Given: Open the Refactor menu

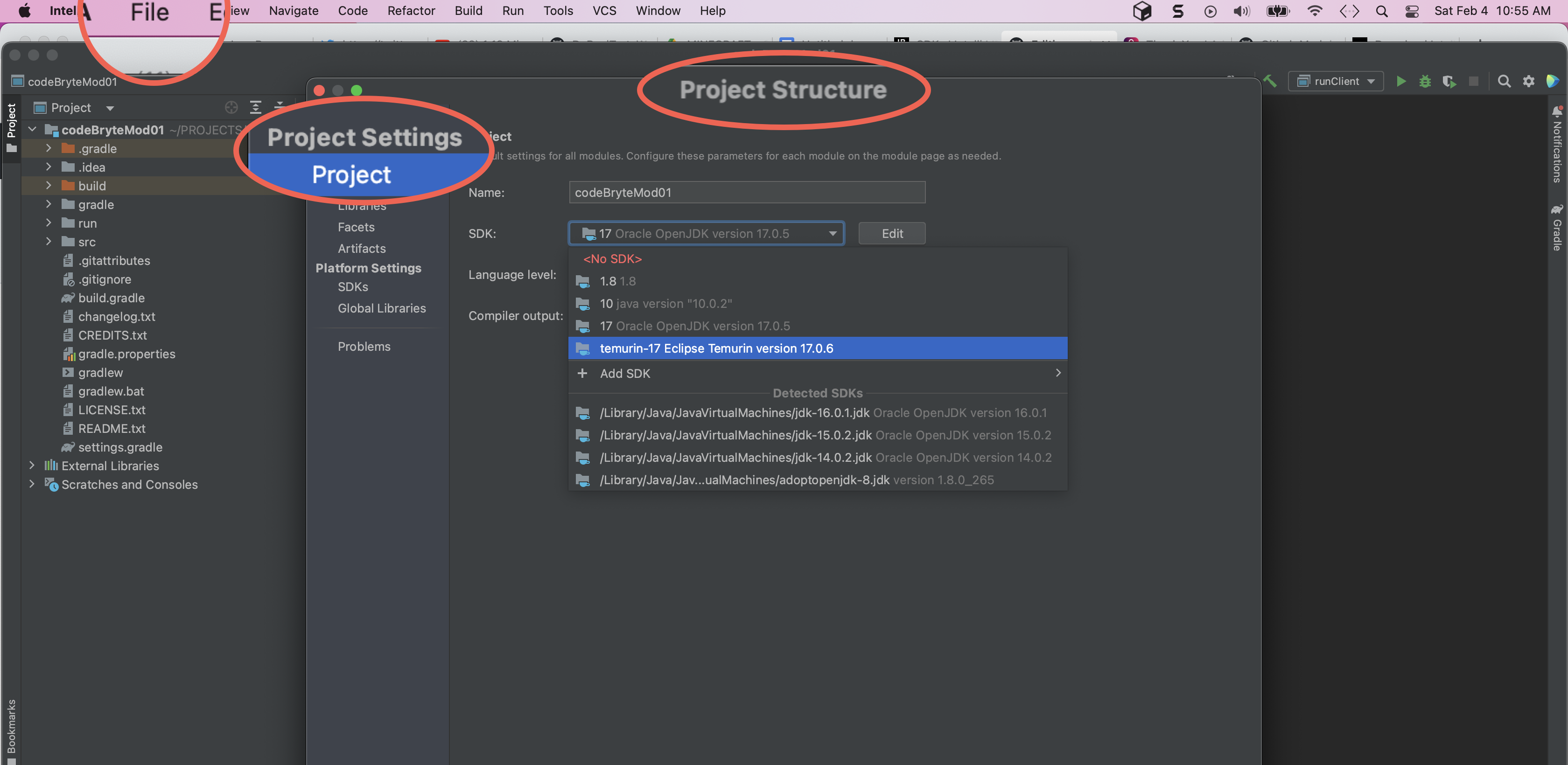Looking at the screenshot, I should pyautogui.click(x=411, y=11).
